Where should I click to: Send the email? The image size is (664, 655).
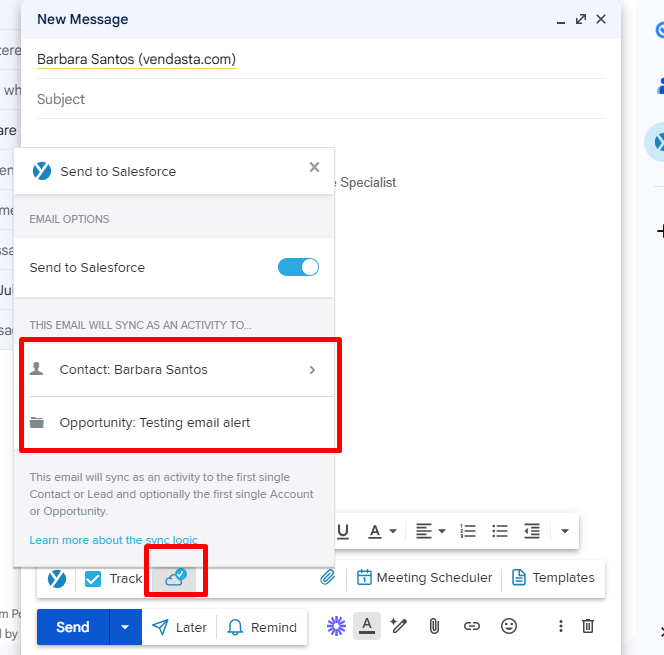(73, 627)
